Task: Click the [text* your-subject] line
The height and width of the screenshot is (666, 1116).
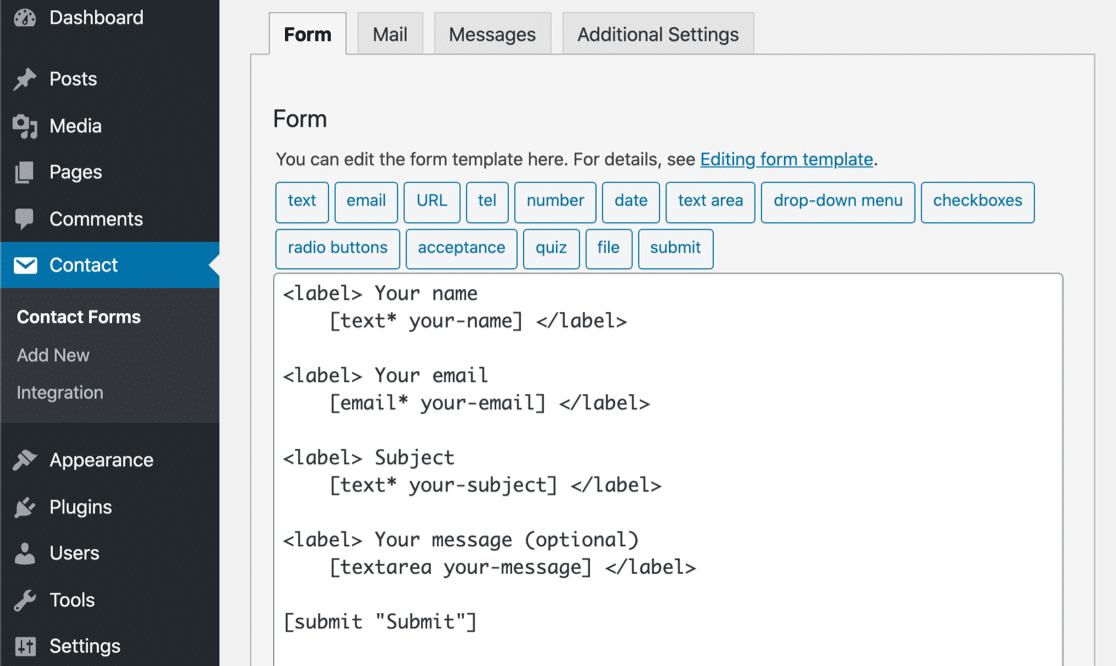Action: 495,485
